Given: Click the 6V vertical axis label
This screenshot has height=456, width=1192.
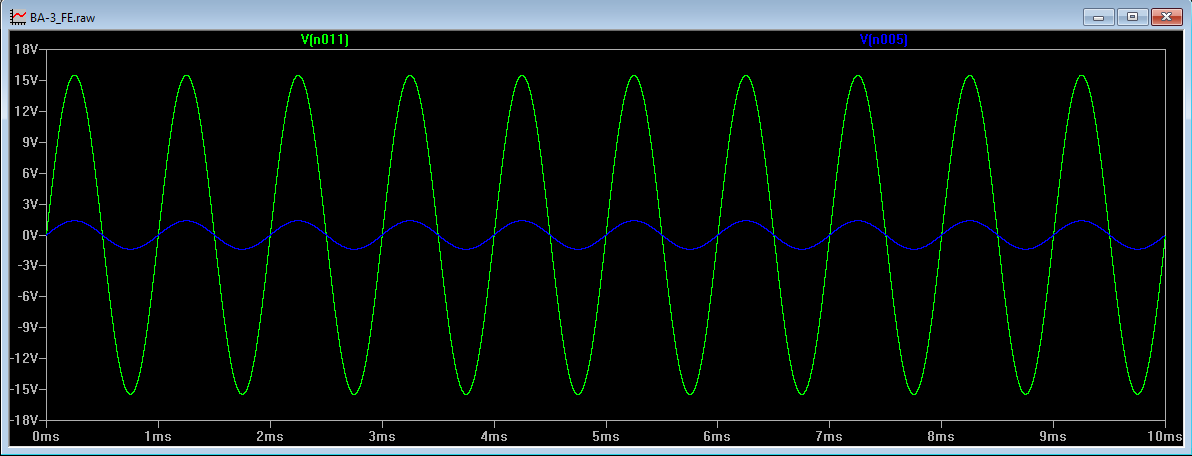Looking at the screenshot, I should (x=28, y=173).
